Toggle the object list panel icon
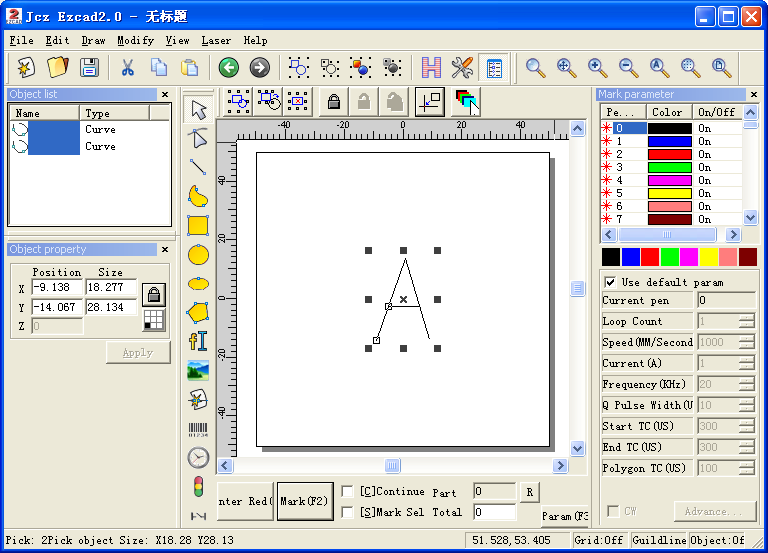The width and height of the screenshot is (768, 553). [494, 67]
